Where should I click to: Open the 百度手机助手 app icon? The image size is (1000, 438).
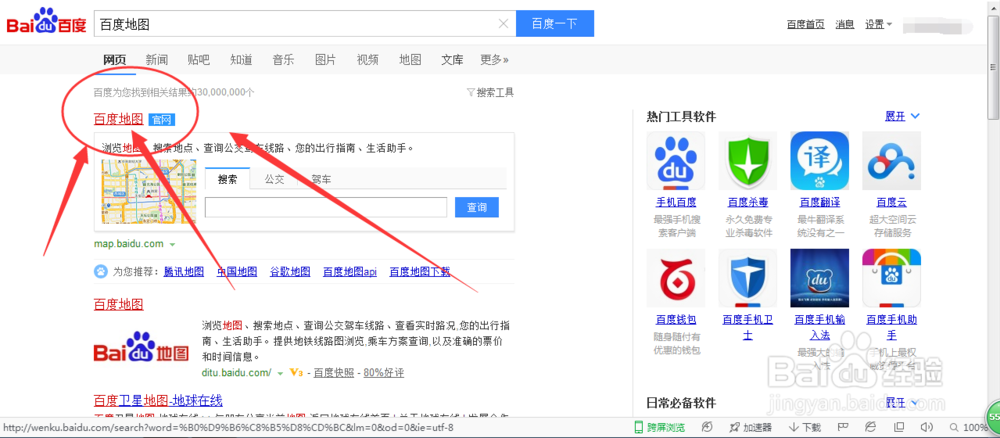tap(891, 278)
